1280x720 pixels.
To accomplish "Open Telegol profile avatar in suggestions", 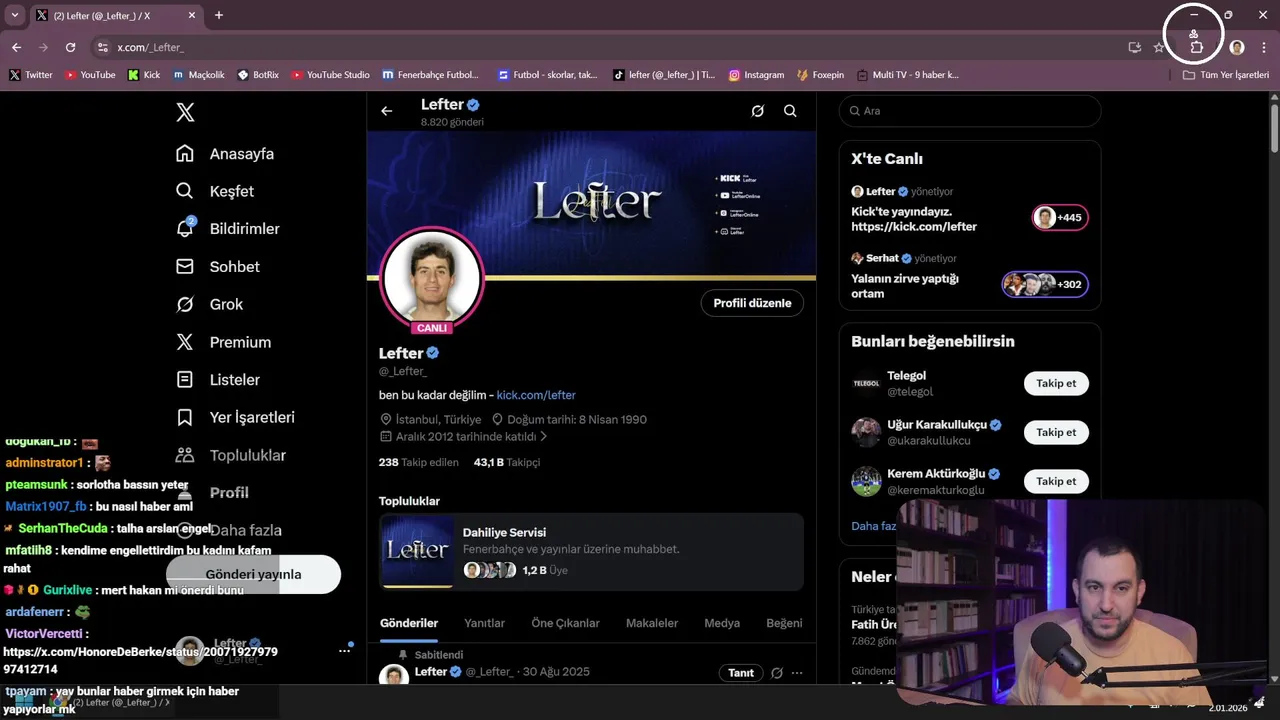I will pos(866,383).
